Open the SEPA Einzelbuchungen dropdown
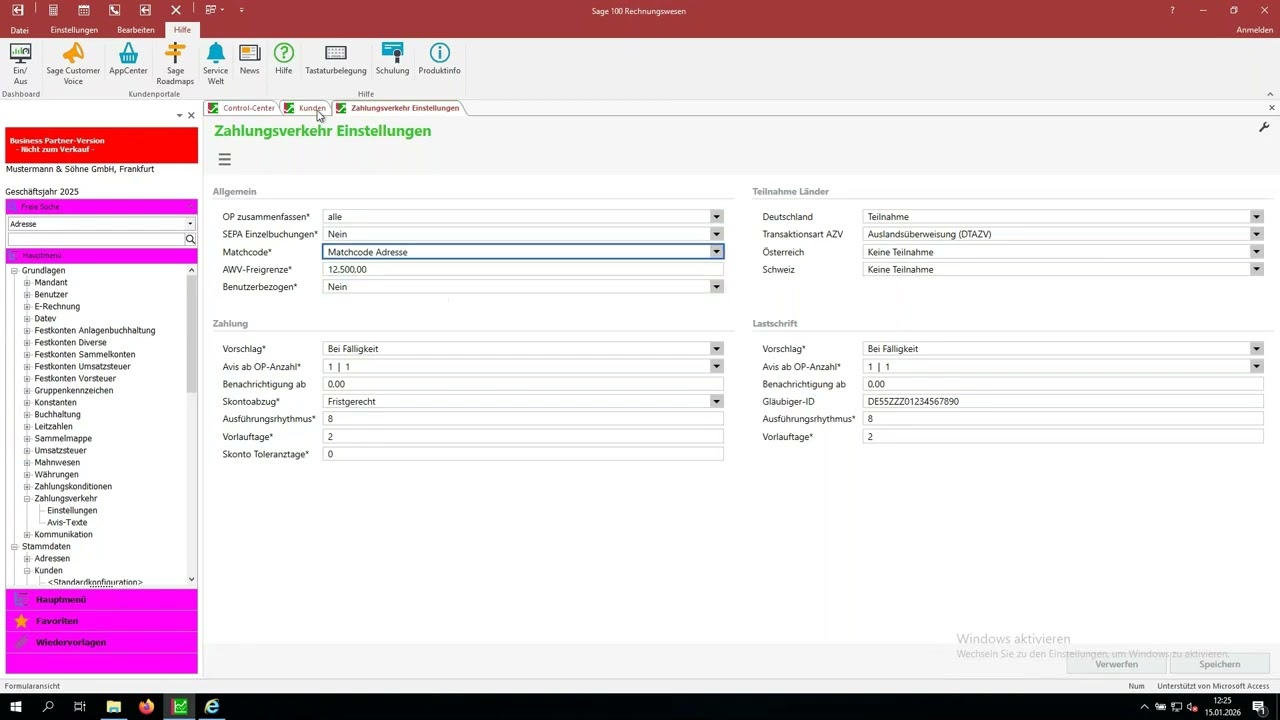Image resolution: width=1280 pixels, height=720 pixels. [x=716, y=234]
